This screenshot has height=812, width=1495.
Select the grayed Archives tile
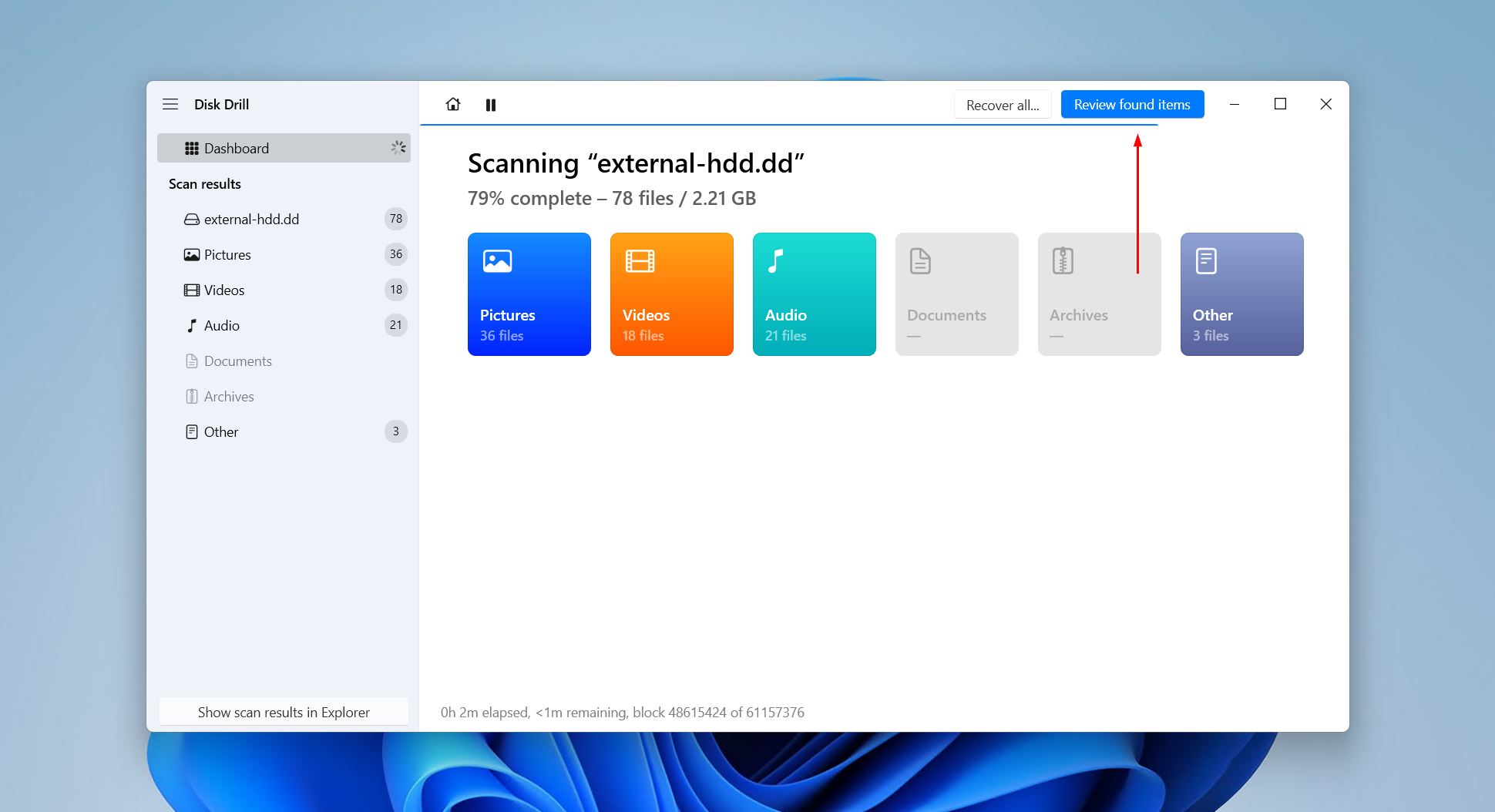tap(1100, 294)
